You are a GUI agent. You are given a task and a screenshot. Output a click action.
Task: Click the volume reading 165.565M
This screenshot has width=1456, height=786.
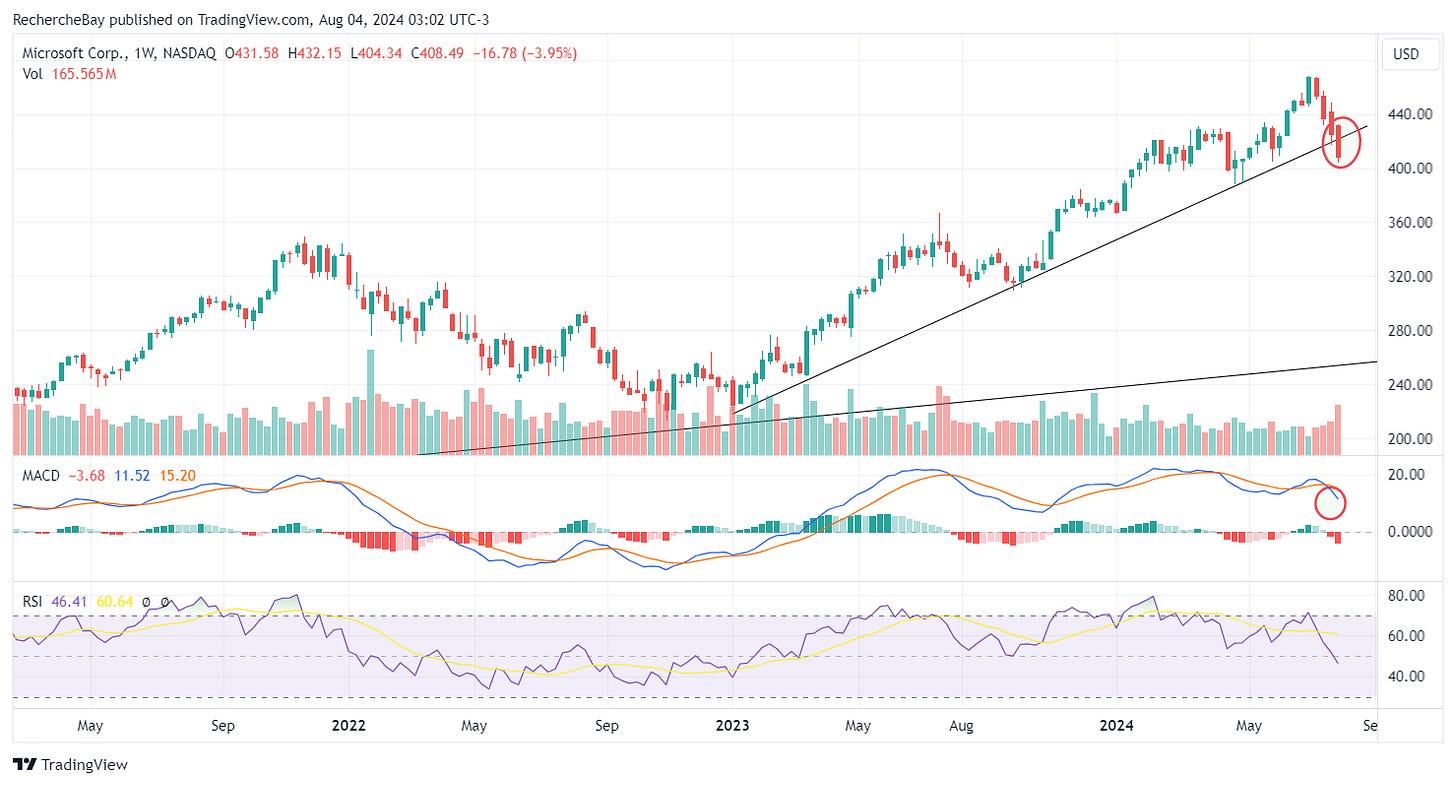83,73
